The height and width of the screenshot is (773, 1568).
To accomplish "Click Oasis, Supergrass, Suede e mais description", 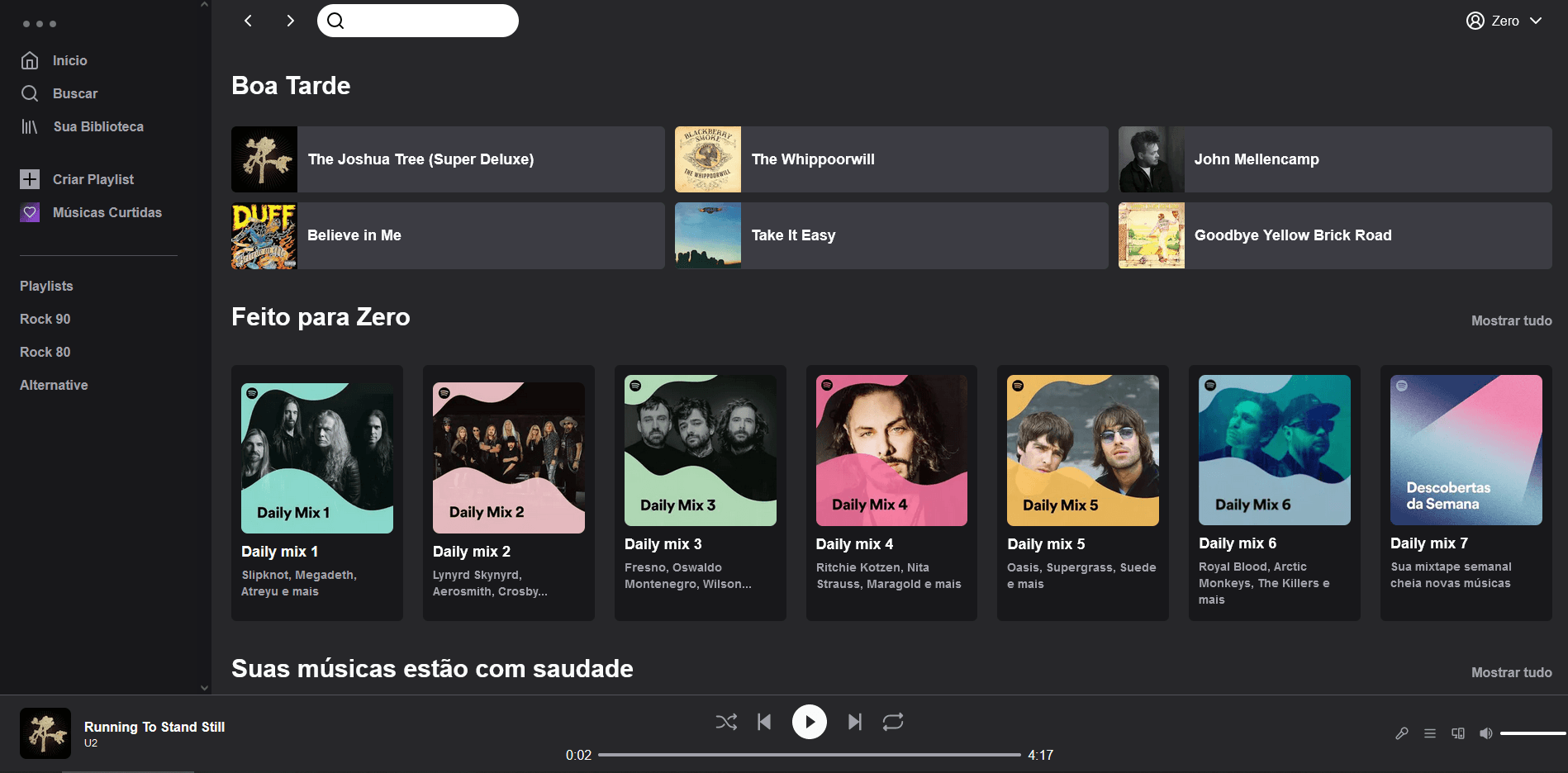I will coord(1081,576).
